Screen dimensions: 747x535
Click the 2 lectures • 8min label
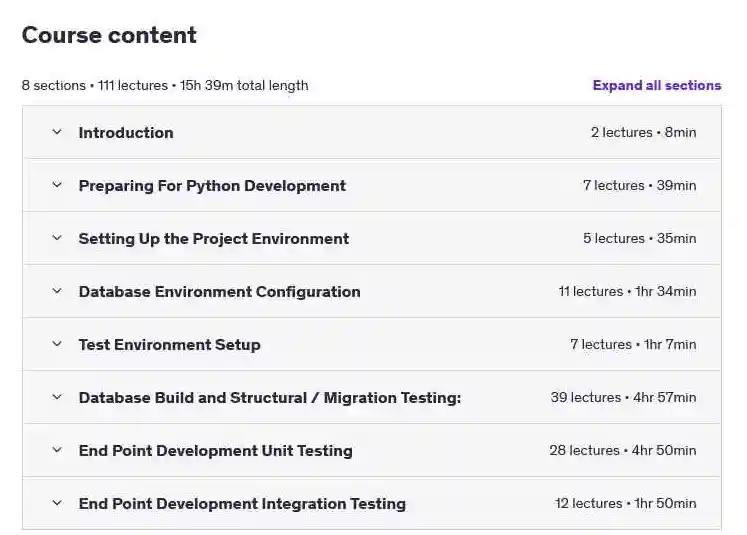(x=643, y=132)
